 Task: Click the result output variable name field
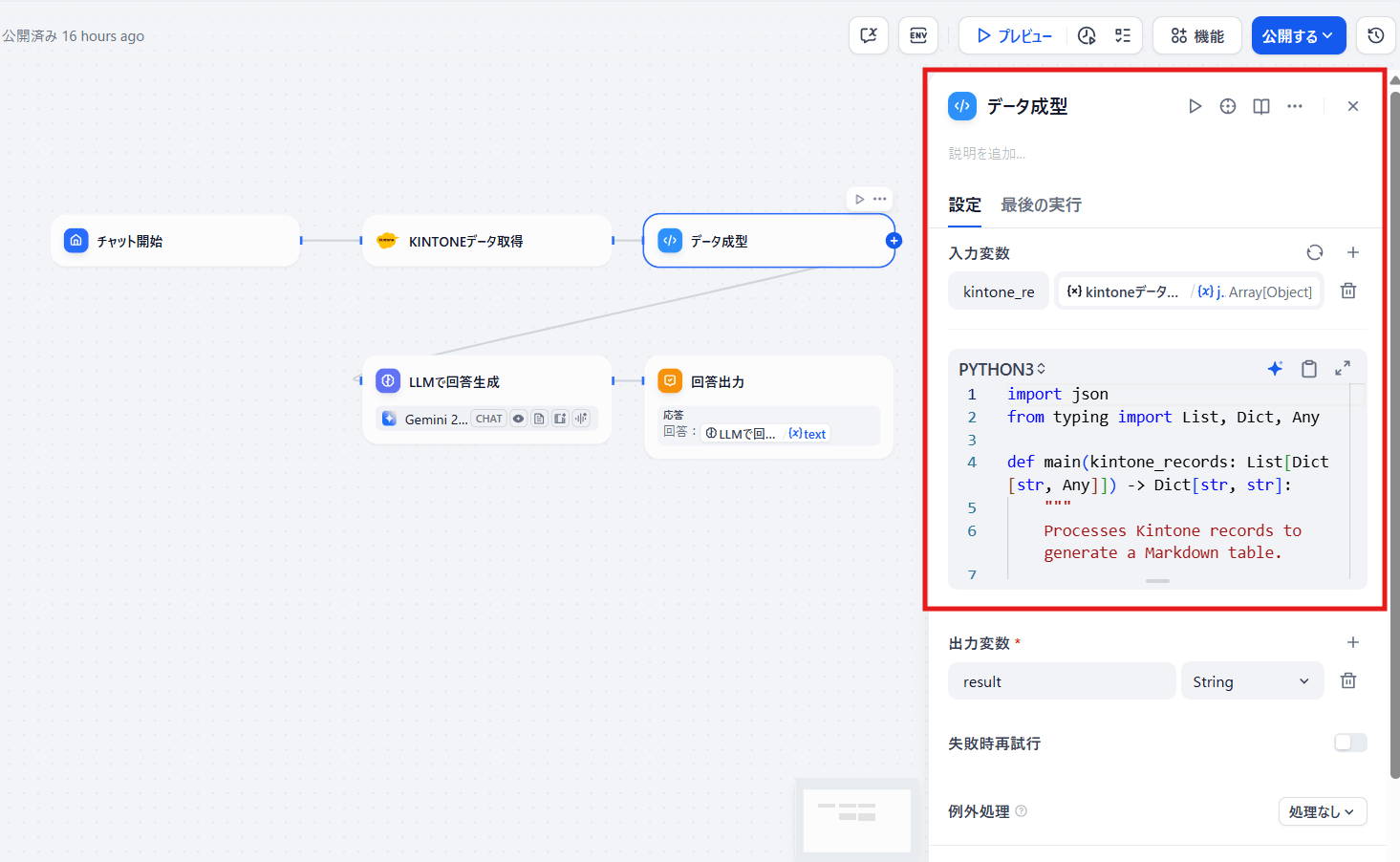1062,681
